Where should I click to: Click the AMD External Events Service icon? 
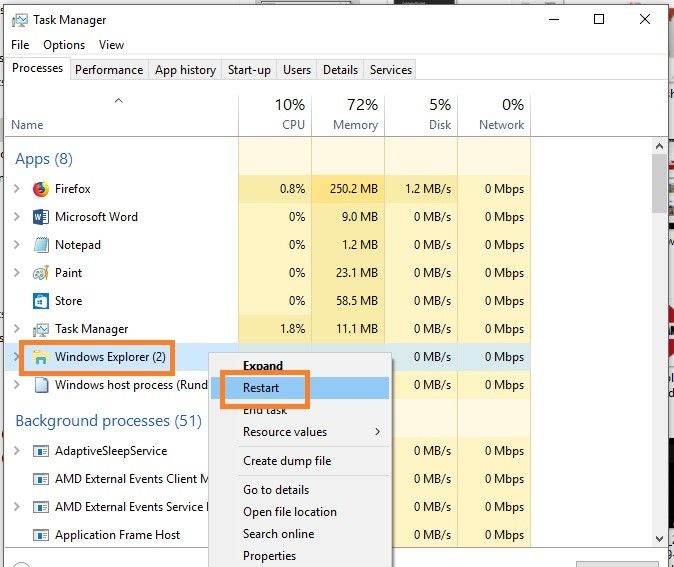coord(41,507)
